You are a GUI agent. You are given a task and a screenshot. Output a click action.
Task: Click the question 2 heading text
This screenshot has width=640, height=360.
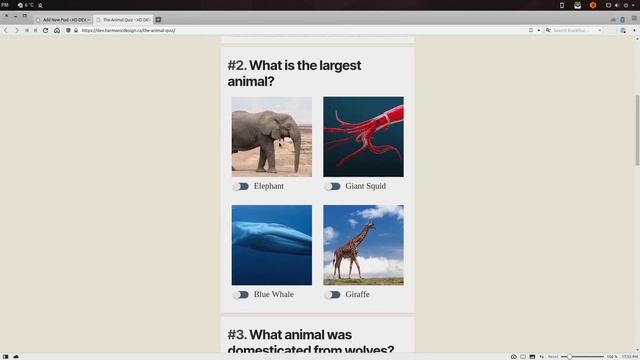click(x=294, y=73)
